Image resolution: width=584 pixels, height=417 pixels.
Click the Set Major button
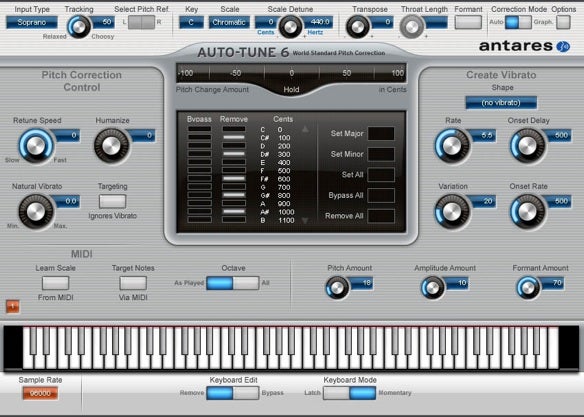(x=381, y=133)
